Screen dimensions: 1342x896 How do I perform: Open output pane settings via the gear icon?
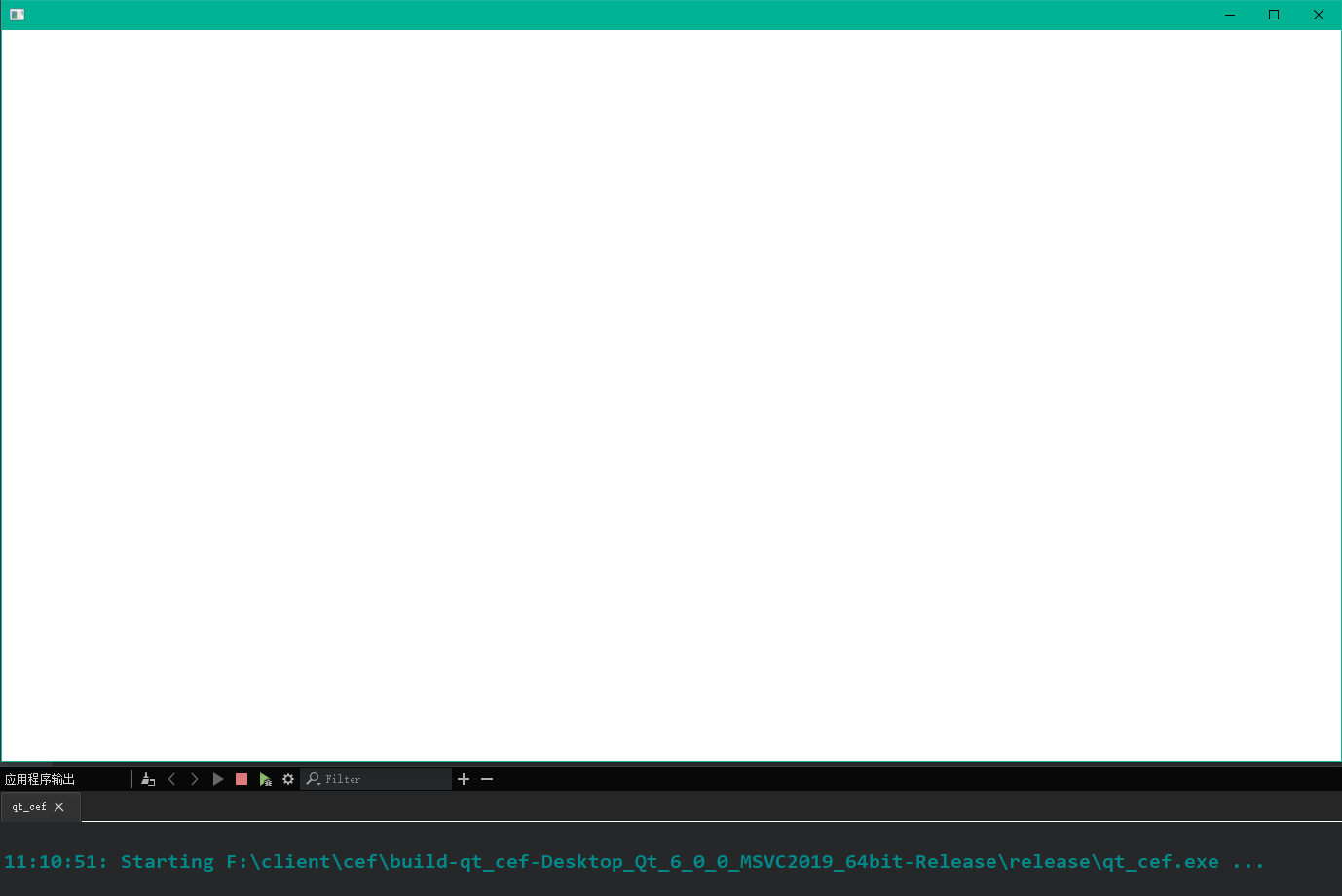(x=287, y=778)
